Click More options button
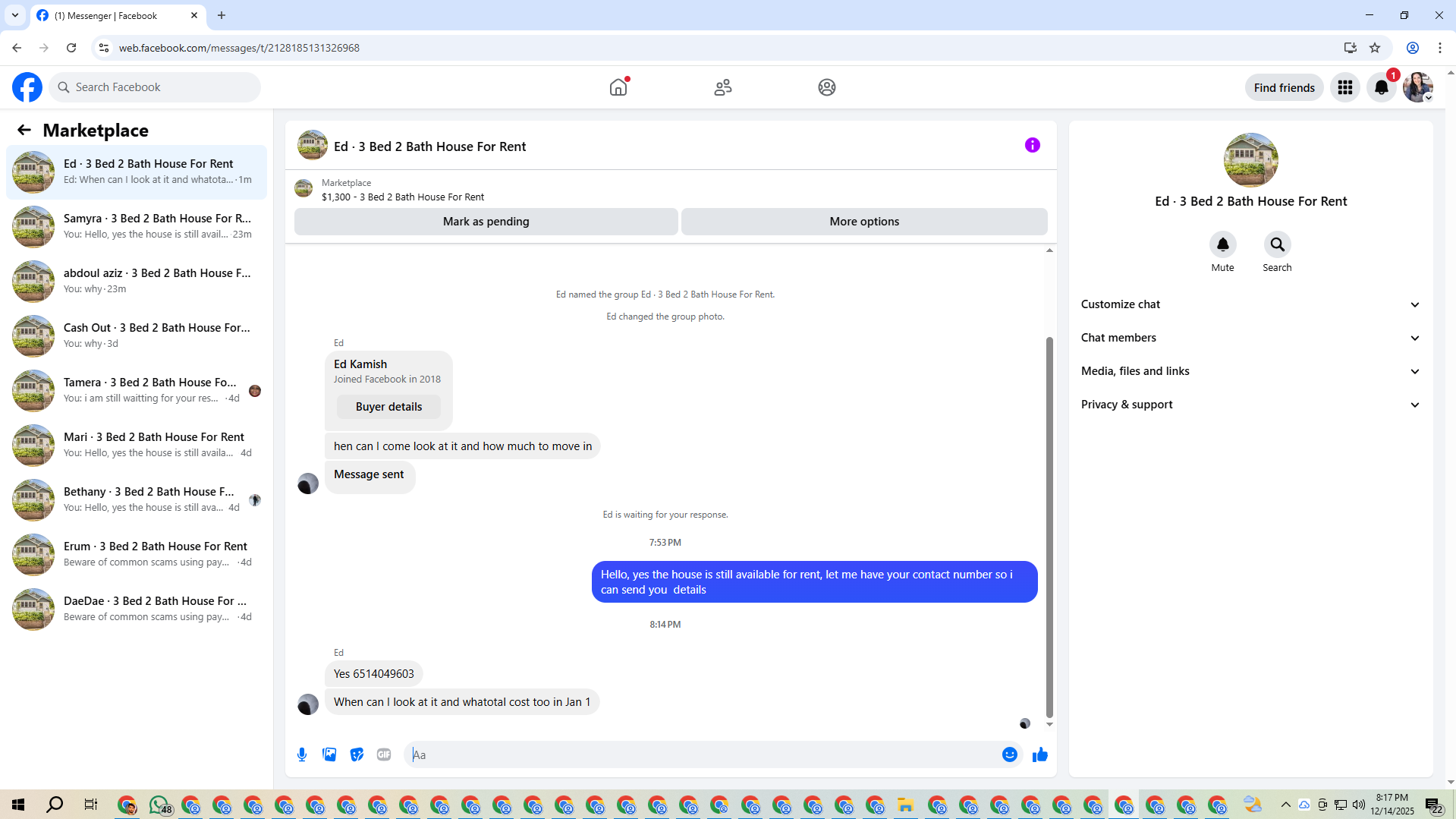 point(864,222)
